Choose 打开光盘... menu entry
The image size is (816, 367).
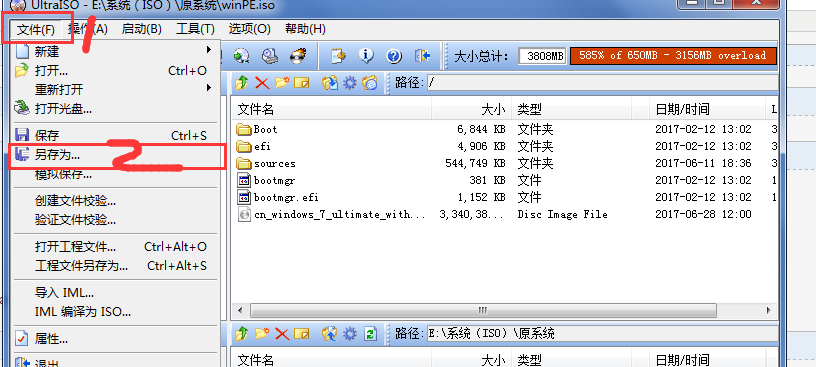point(115,109)
